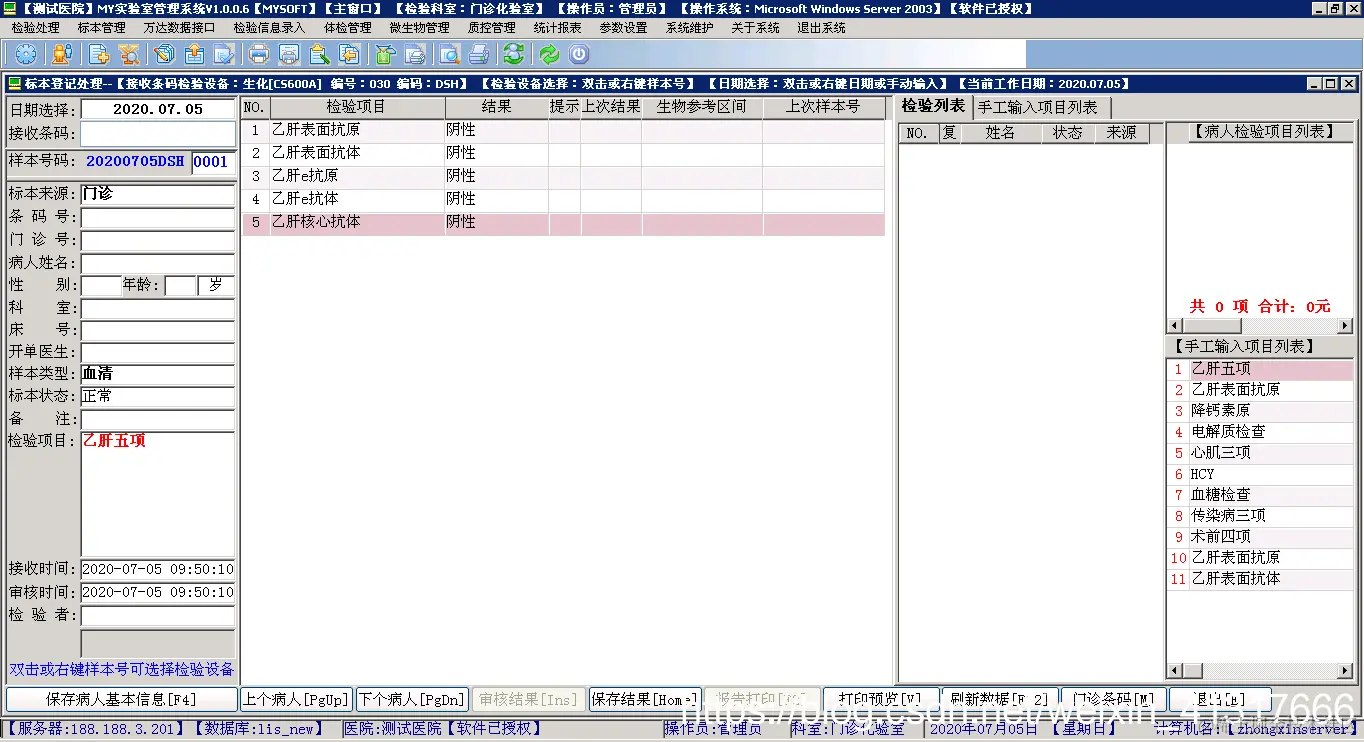Click right arrow of patient items scrollbar
The width and height of the screenshot is (1364, 742).
[1345, 326]
